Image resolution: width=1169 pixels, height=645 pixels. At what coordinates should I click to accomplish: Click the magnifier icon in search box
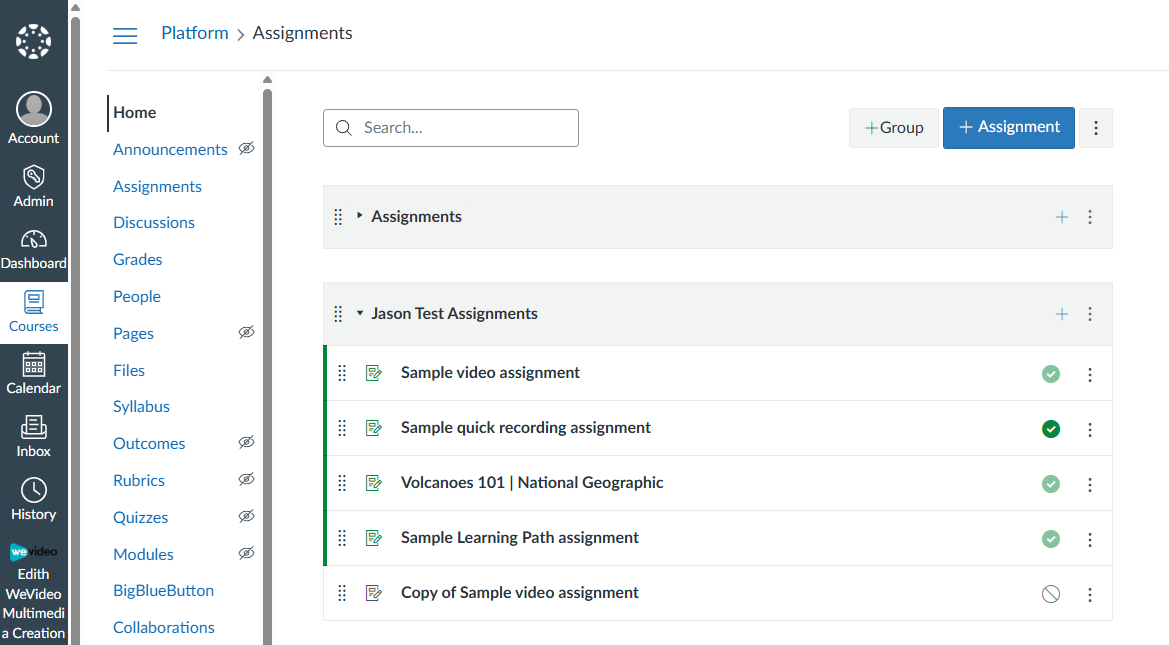344,128
